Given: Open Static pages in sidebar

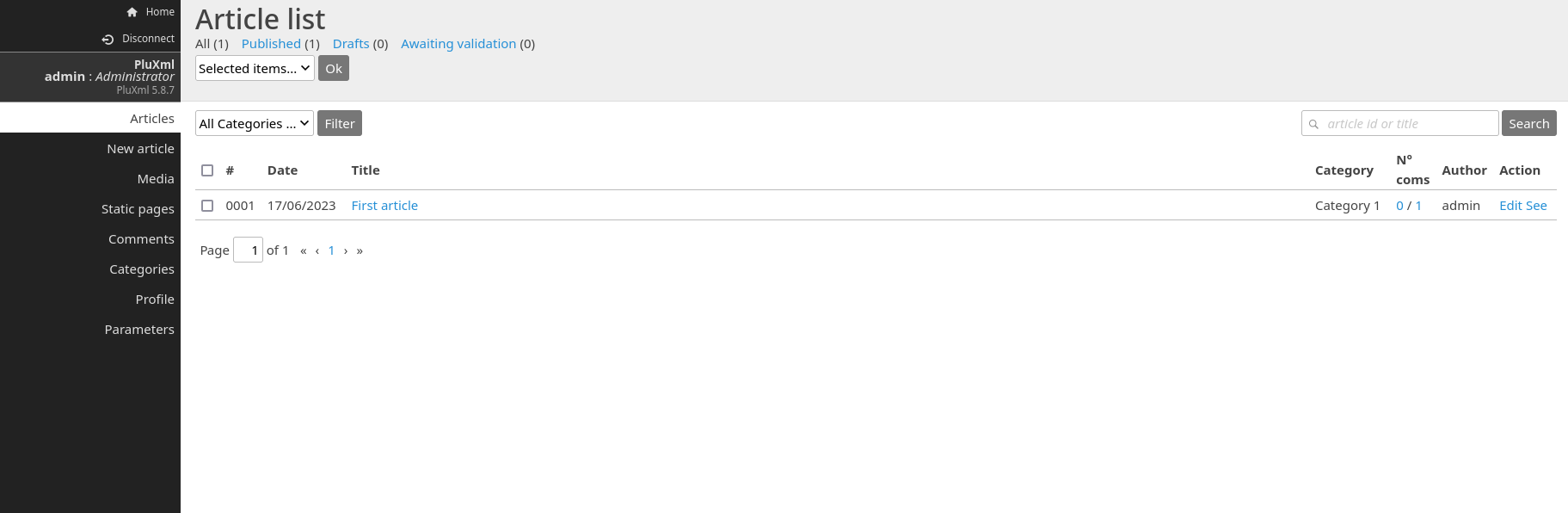Looking at the screenshot, I should coord(138,209).
